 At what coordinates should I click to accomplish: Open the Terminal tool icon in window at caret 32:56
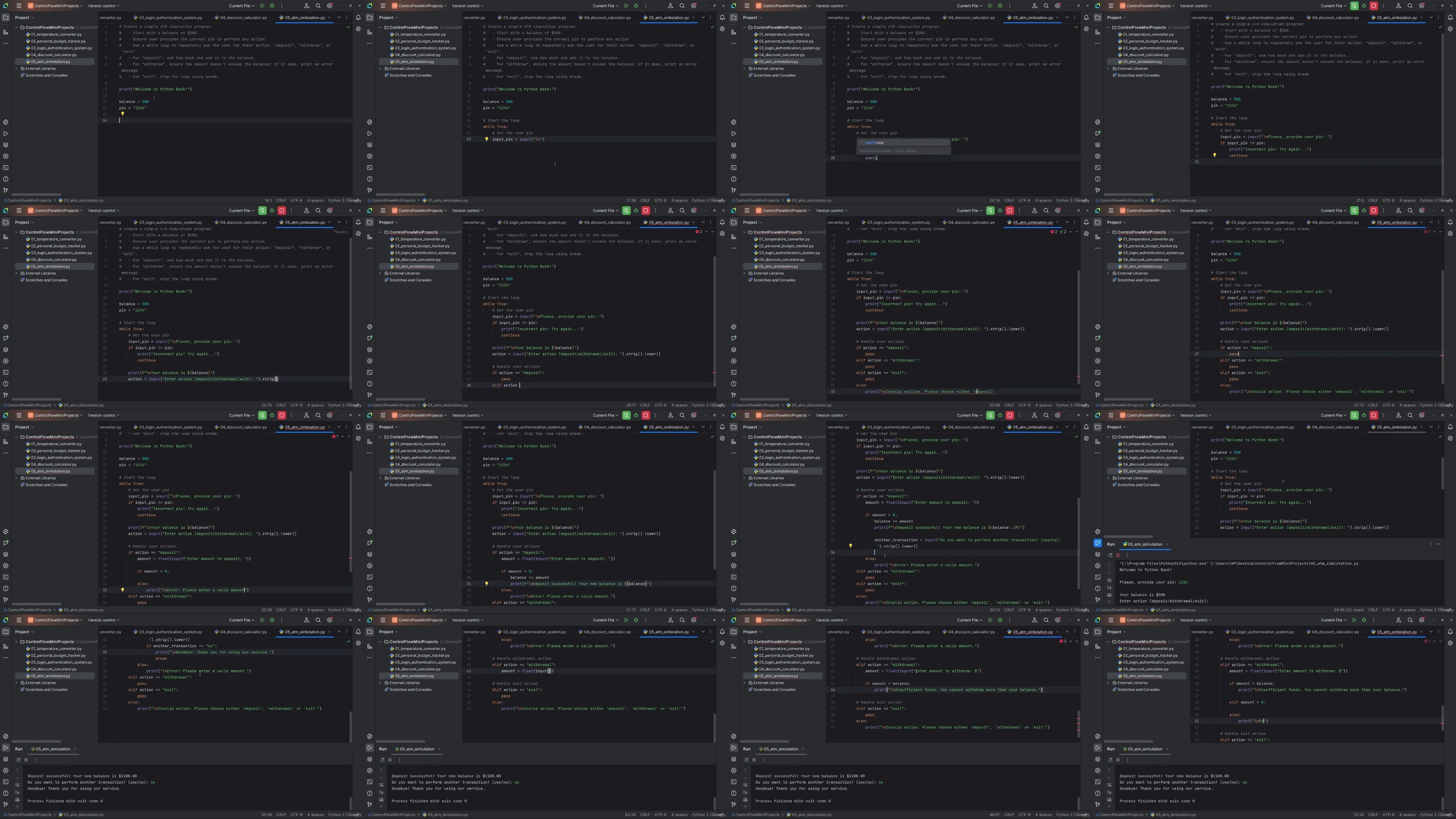pyautogui.click(x=5, y=577)
